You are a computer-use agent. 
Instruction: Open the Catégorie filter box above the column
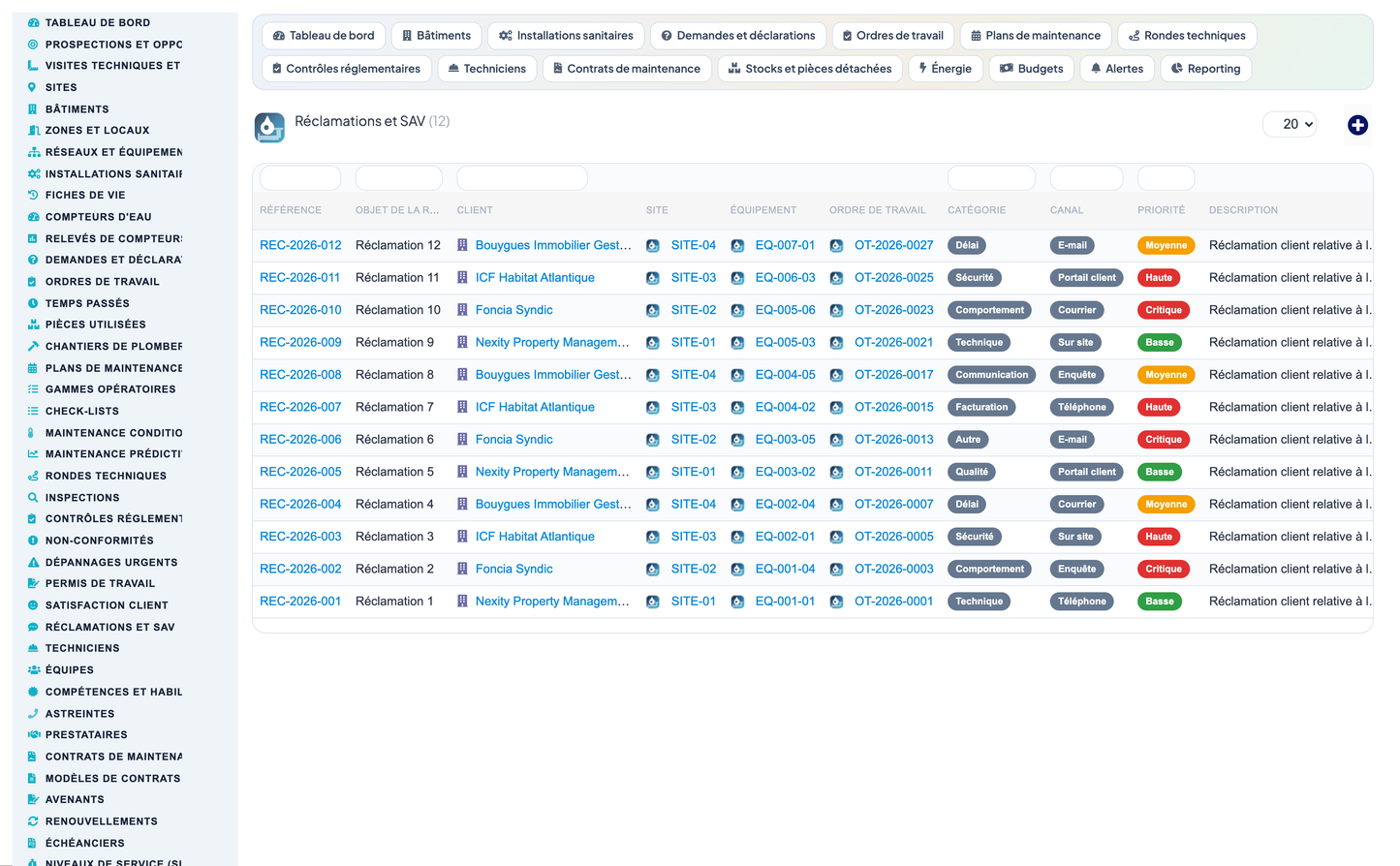[991, 178]
